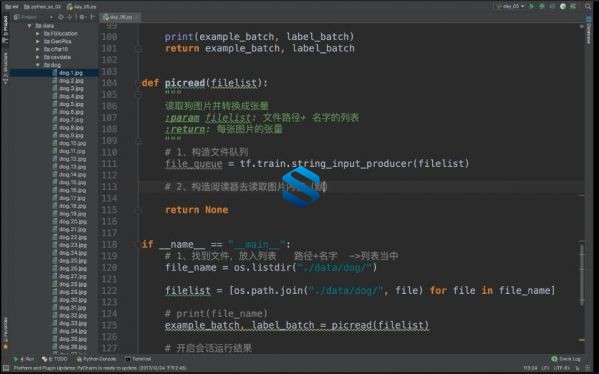Viewport: 599px width, 374px height.
Task: Expand the csvdata folder
Action: (37, 57)
